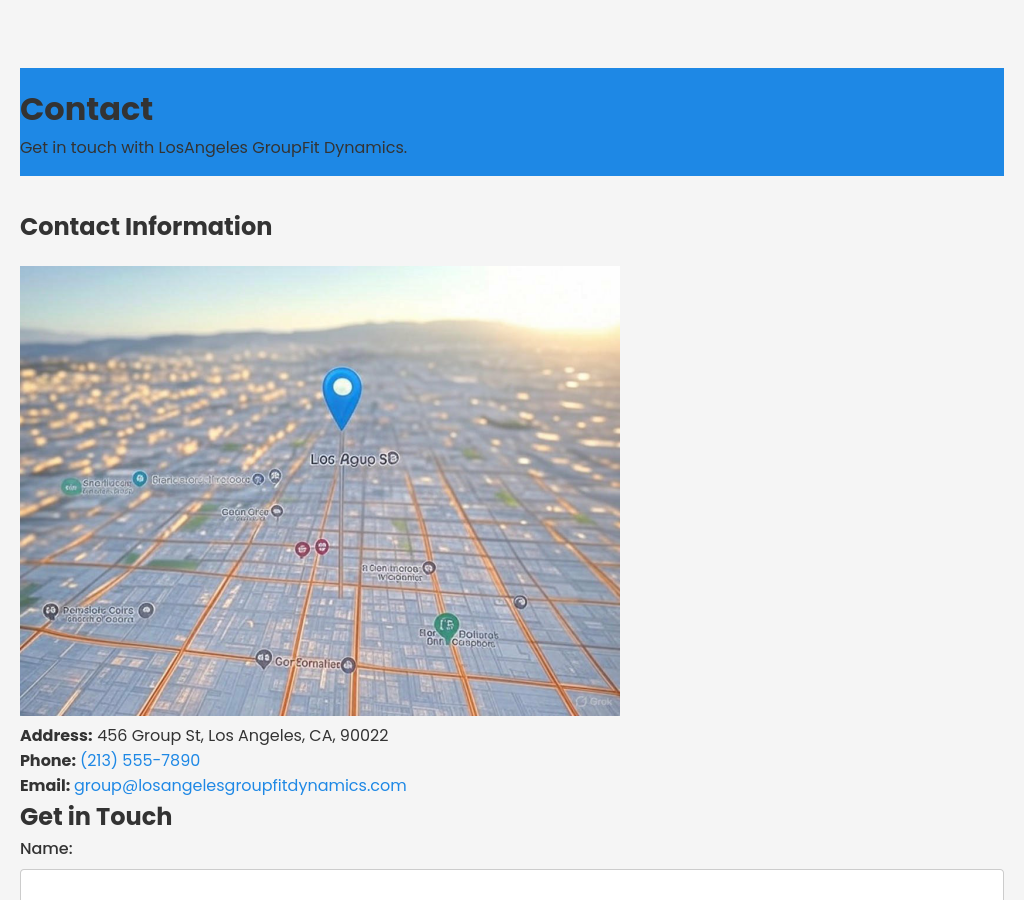Select the left red marker of the red pair
Image resolution: width=1024 pixels, height=900 pixels.
(302, 549)
